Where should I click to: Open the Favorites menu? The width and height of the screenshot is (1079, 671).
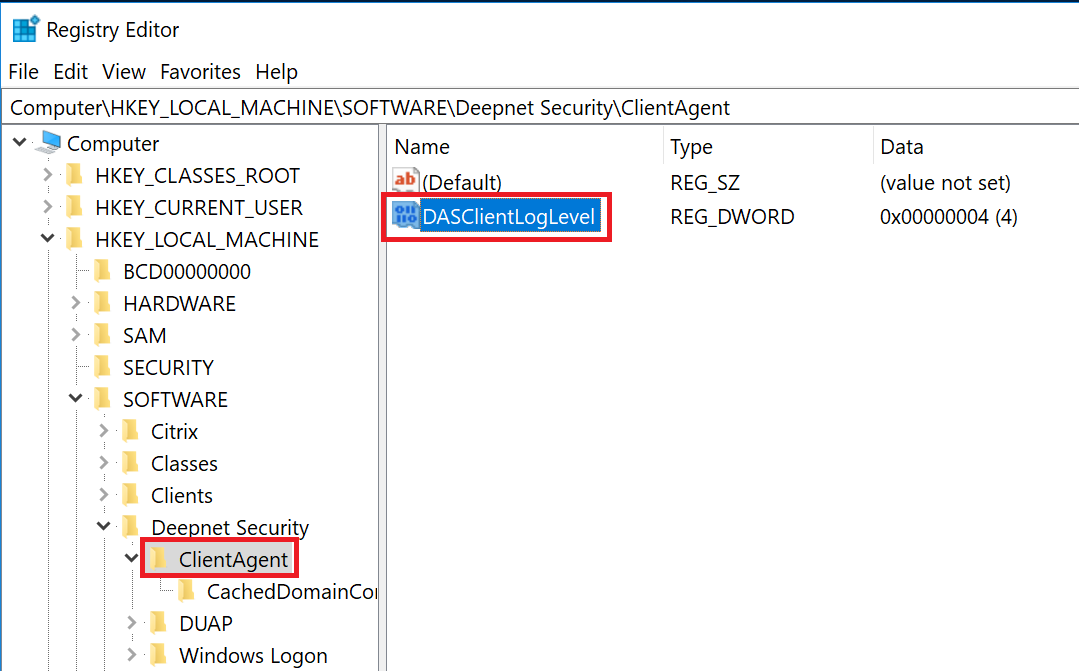[200, 72]
